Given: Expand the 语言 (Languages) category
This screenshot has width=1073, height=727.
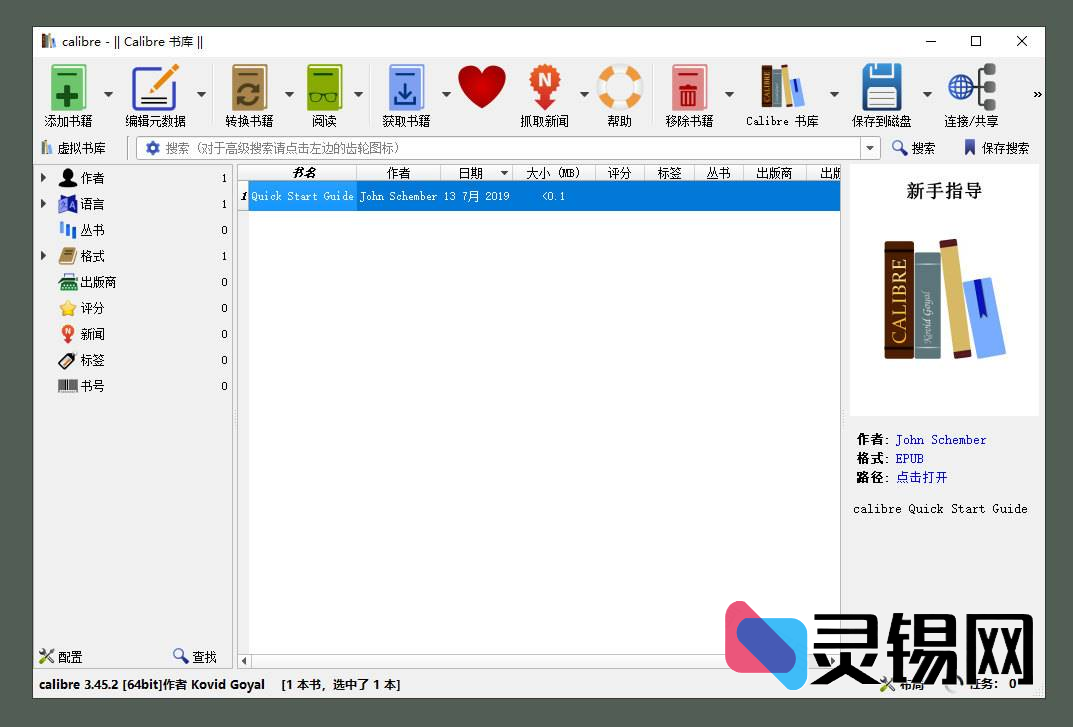Looking at the screenshot, I should pyautogui.click(x=42, y=203).
